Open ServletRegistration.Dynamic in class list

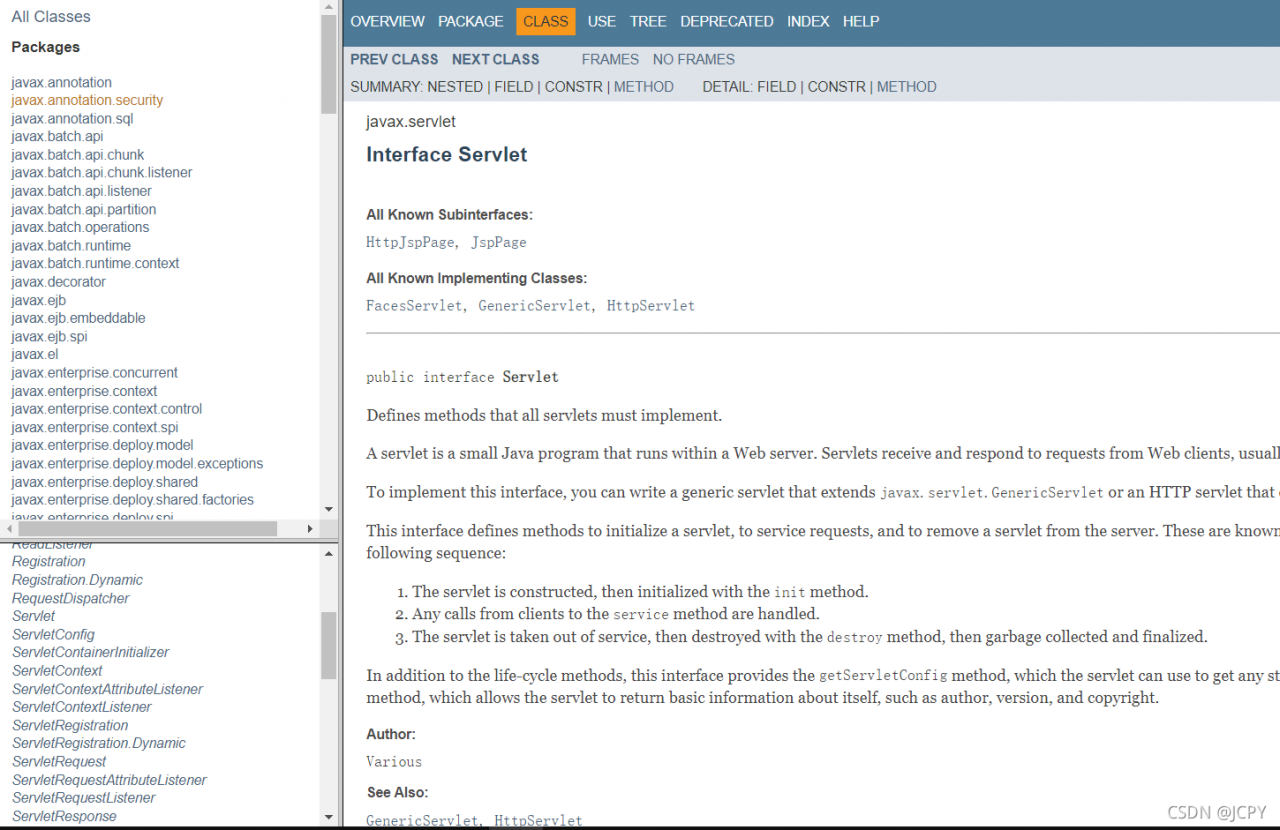98,743
